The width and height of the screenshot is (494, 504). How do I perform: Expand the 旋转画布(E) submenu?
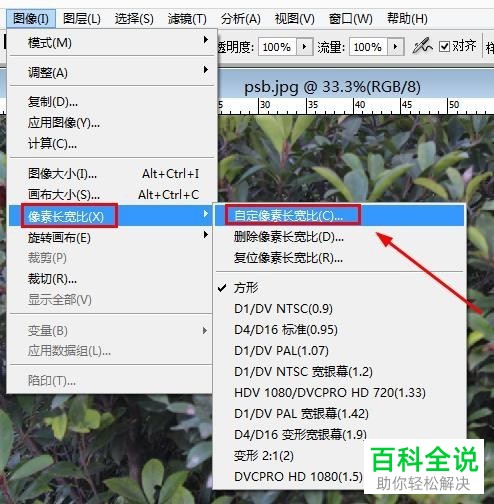(112, 238)
